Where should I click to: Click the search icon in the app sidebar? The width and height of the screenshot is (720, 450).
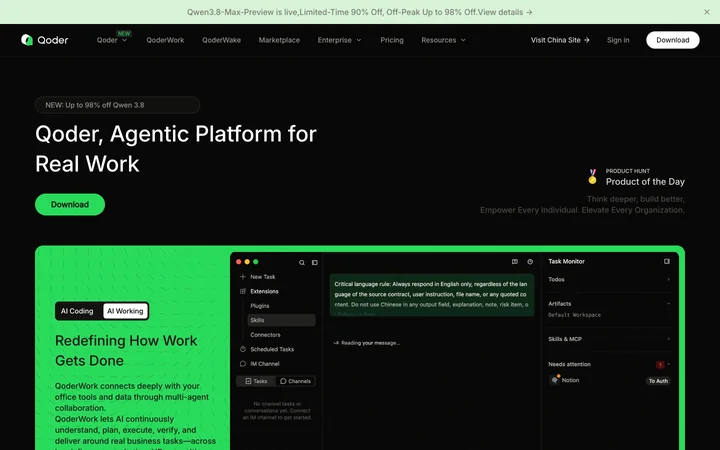tap(302, 263)
